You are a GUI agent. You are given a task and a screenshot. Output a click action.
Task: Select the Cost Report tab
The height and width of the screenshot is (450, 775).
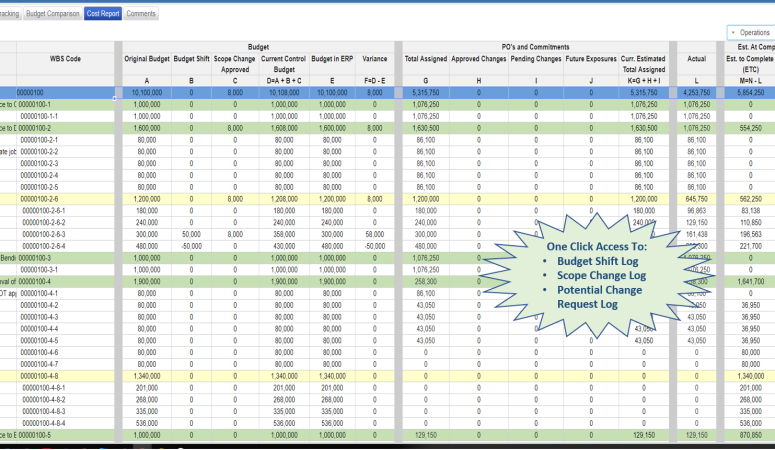[103, 14]
